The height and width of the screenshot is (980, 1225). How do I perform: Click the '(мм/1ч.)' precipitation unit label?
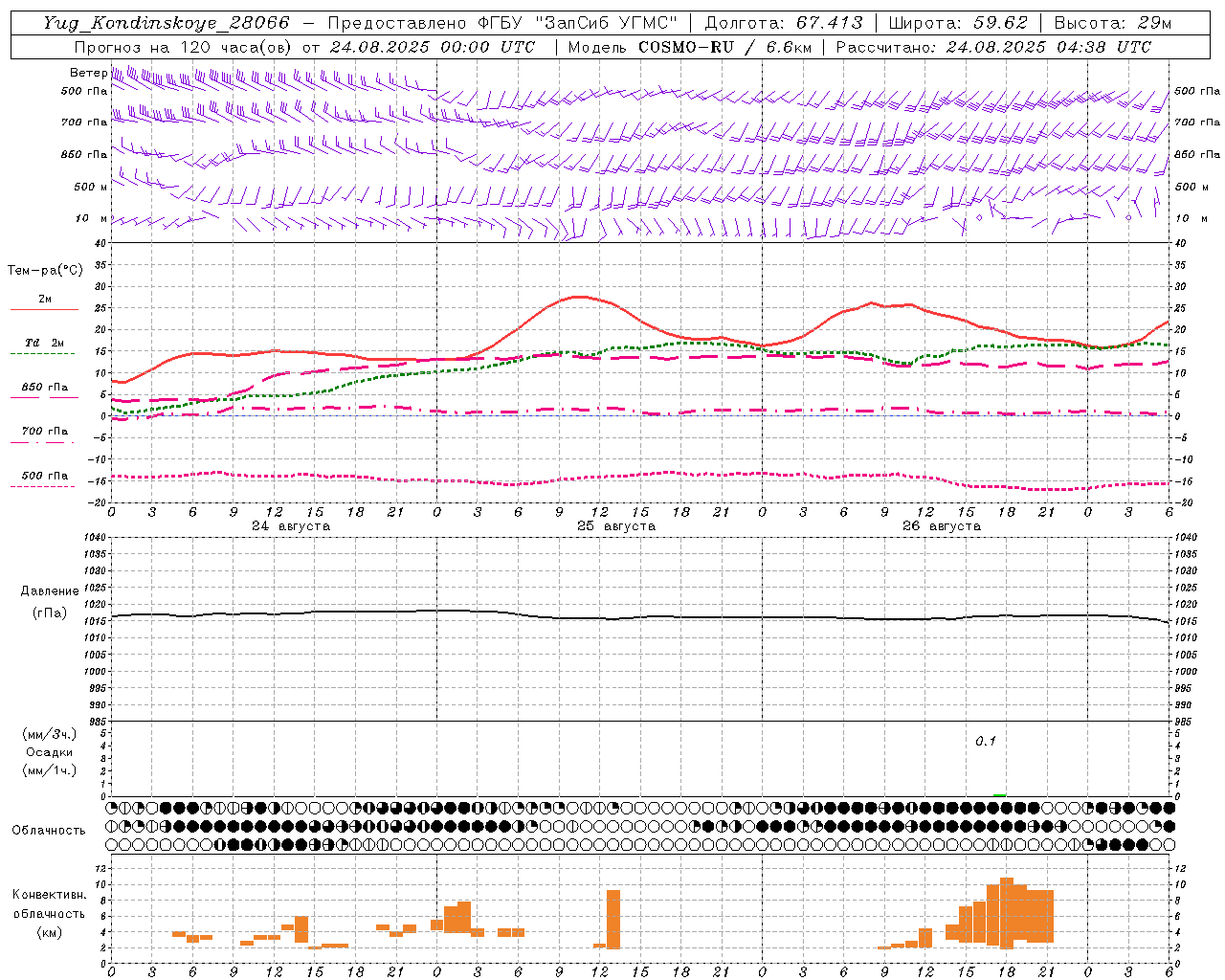pyautogui.click(x=50, y=770)
